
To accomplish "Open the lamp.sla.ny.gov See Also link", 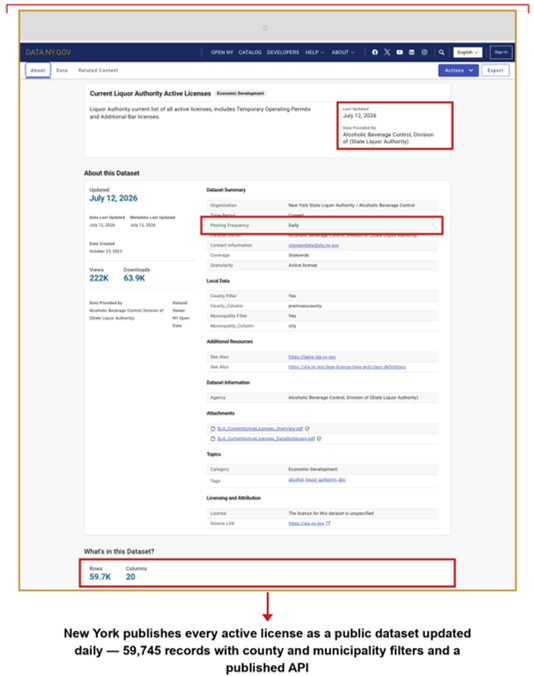I will (312, 357).
